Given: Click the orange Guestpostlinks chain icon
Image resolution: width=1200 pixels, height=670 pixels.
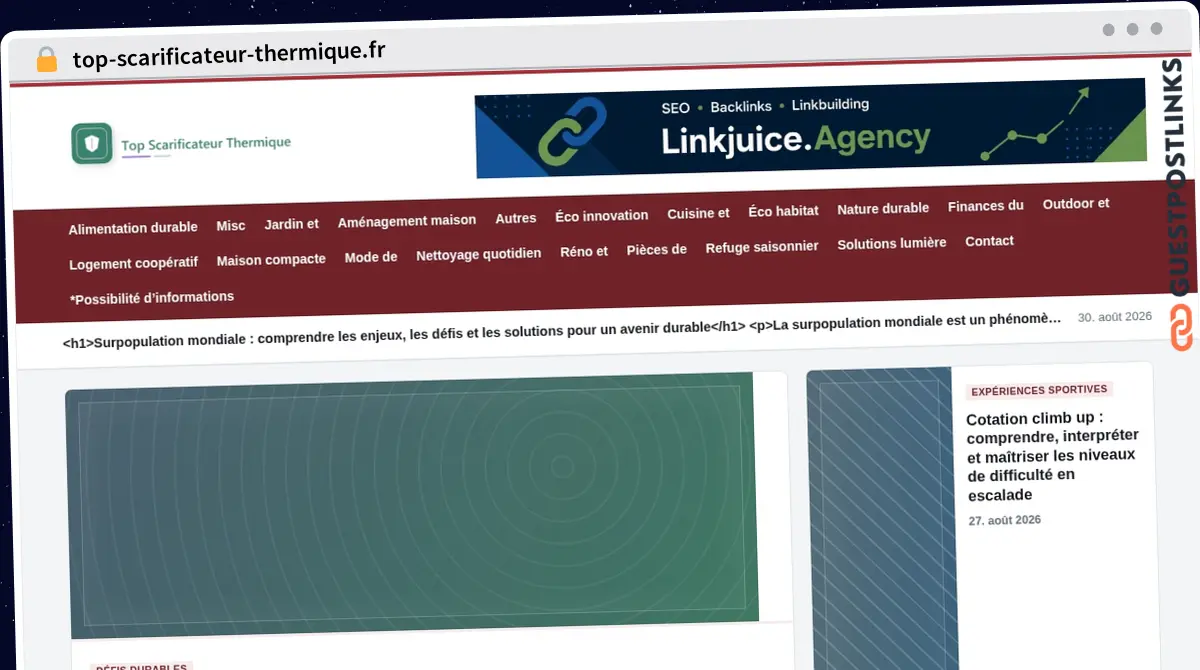Looking at the screenshot, I should (1181, 329).
